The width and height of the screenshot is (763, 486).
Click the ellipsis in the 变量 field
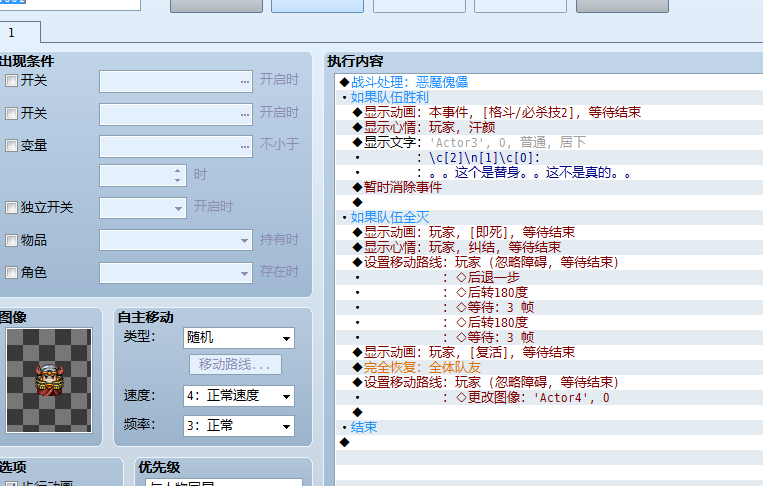pyautogui.click(x=245, y=145)
